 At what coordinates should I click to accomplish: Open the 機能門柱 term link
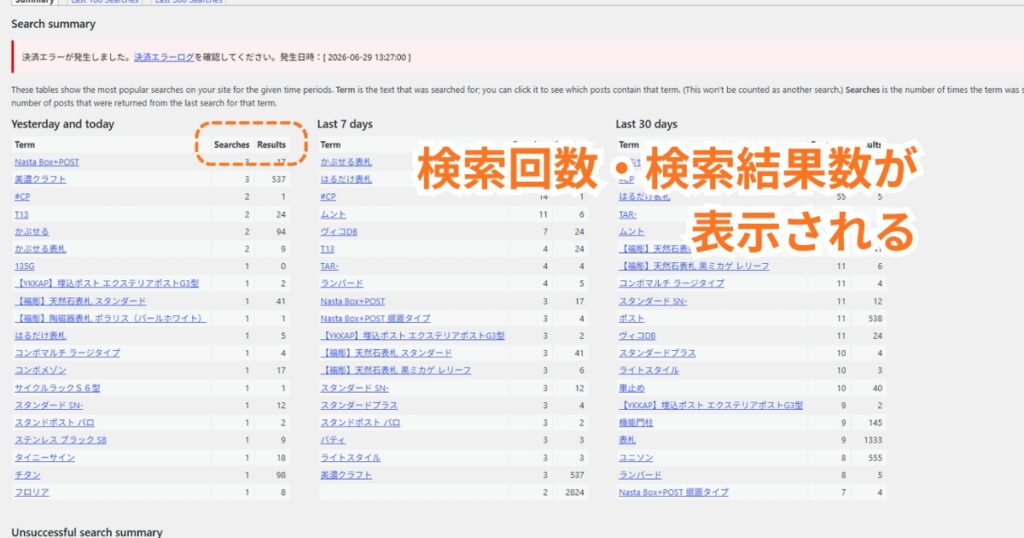pos(636,422)
